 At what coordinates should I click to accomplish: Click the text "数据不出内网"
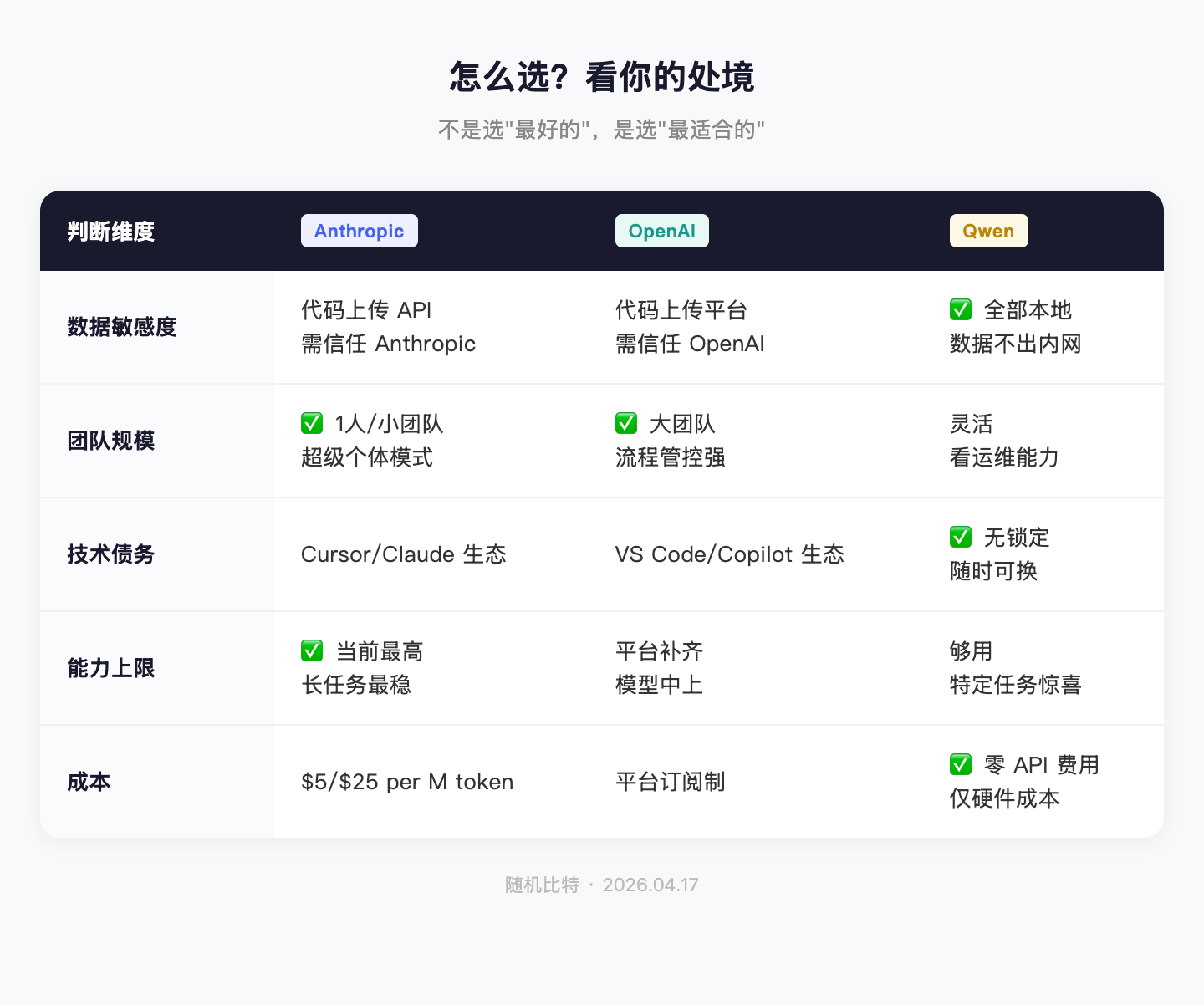pyautogui.click(x=1016, y=344)
